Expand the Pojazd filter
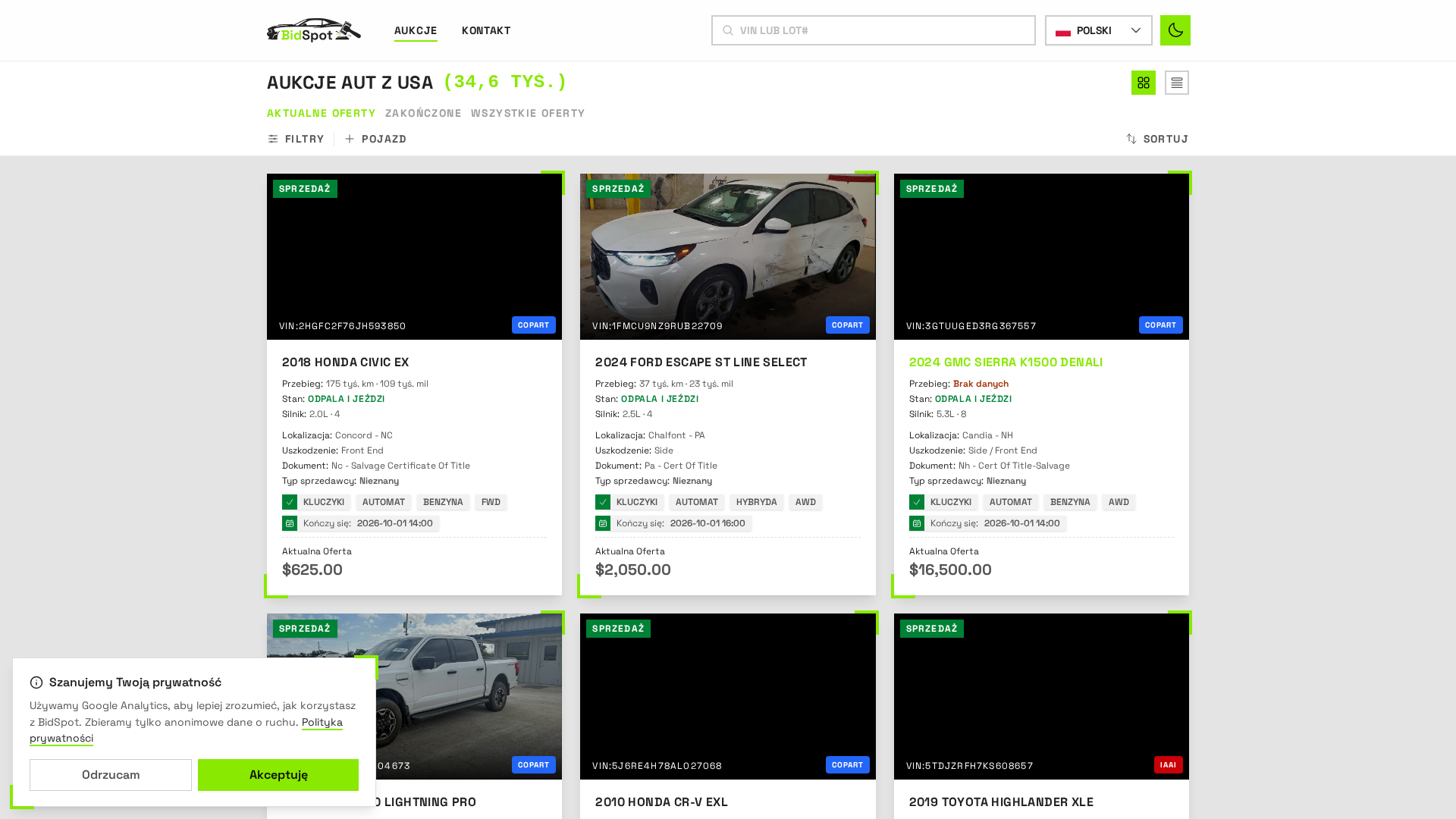This screenshot has width=1456, height=819. click(376, 139)
